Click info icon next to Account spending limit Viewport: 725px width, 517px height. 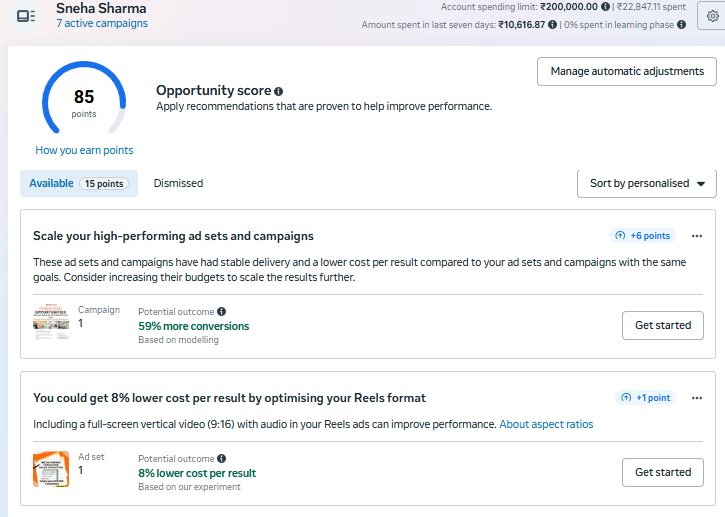(606, 7)
